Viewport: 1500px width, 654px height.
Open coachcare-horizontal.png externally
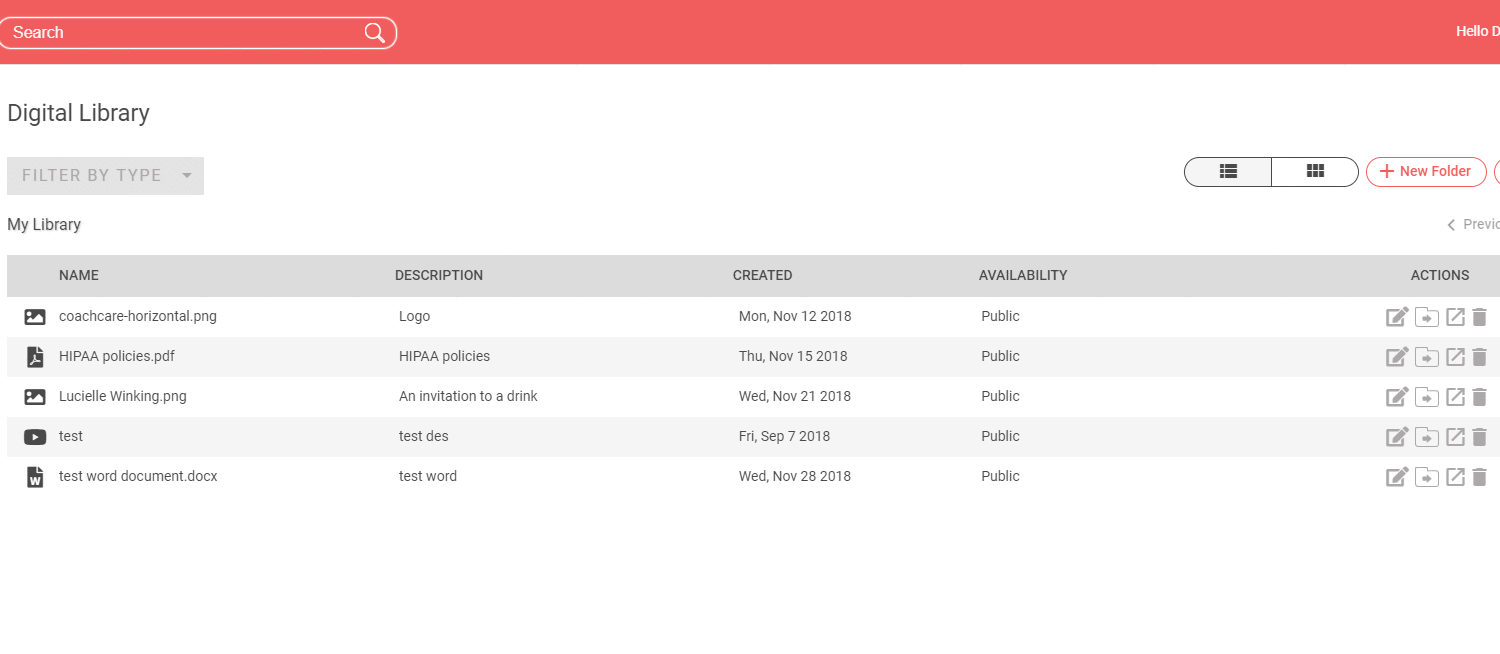[1456, 317]
